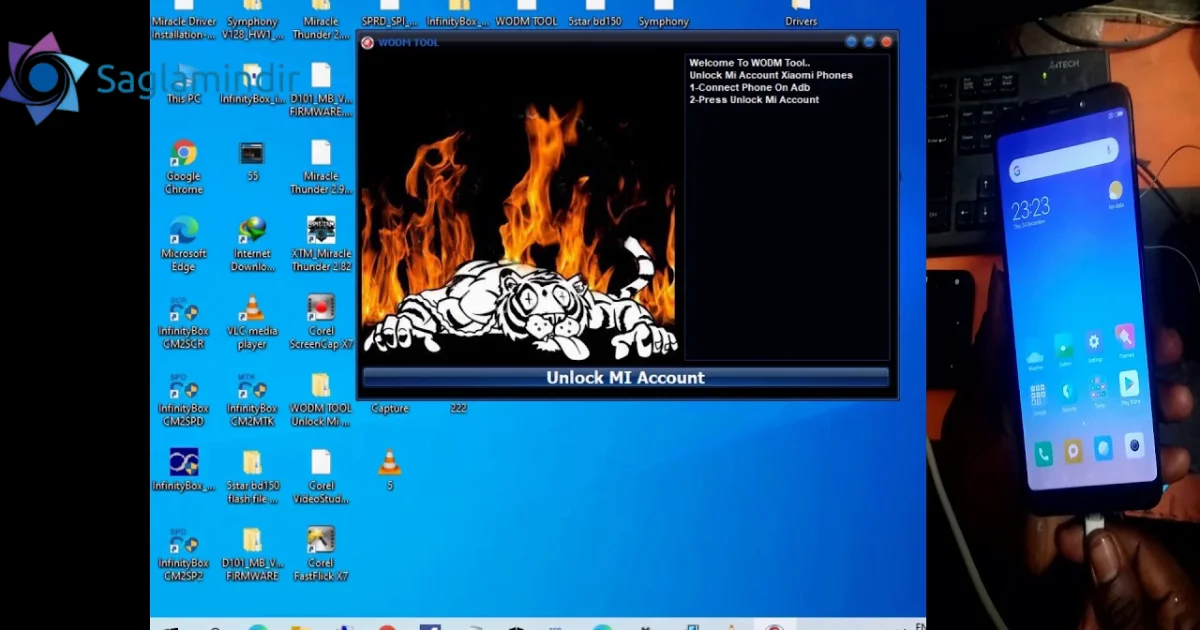Select the desktop icon labeled 55
1200x630 pixels.
(x=252, y=161)
